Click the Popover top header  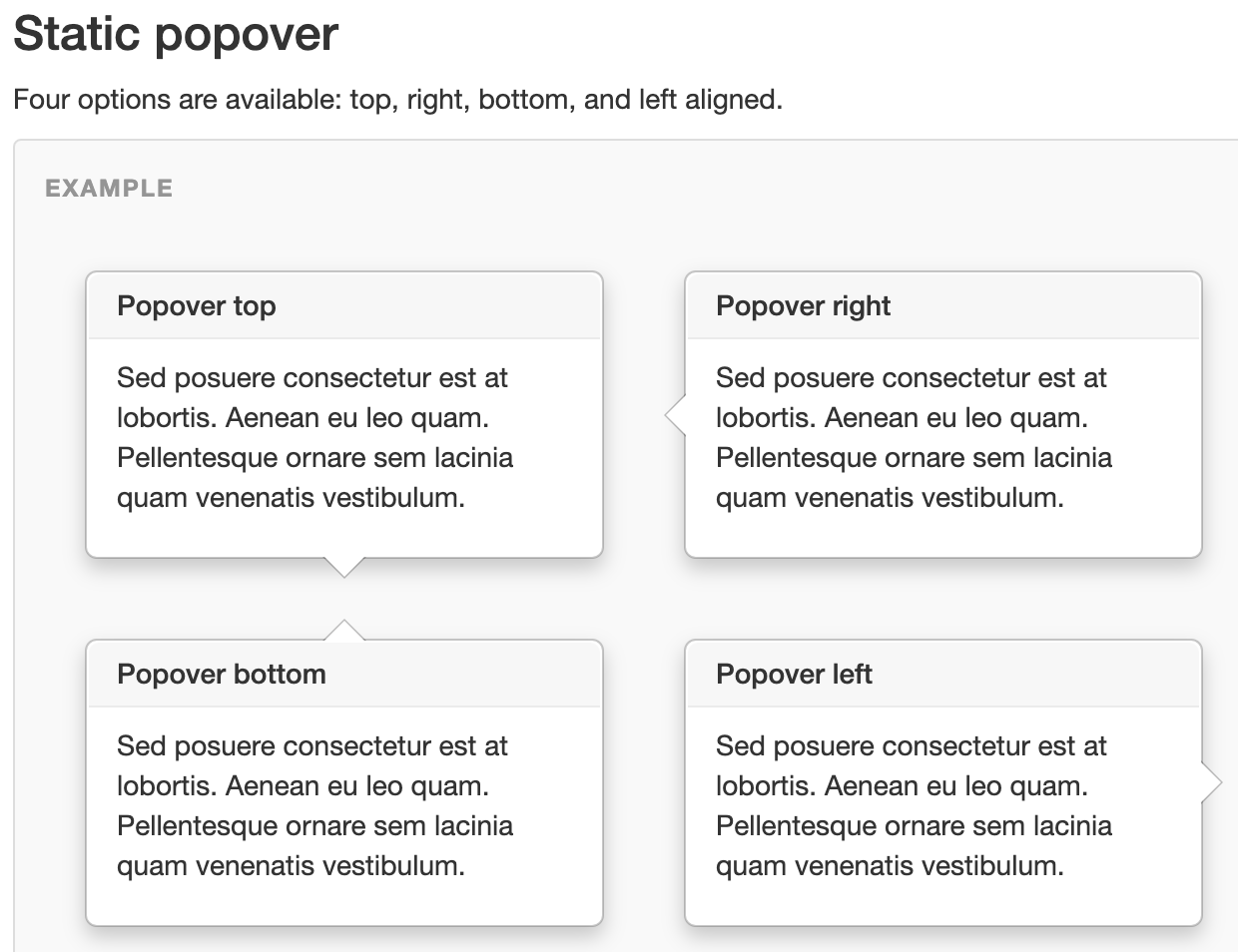196,306
